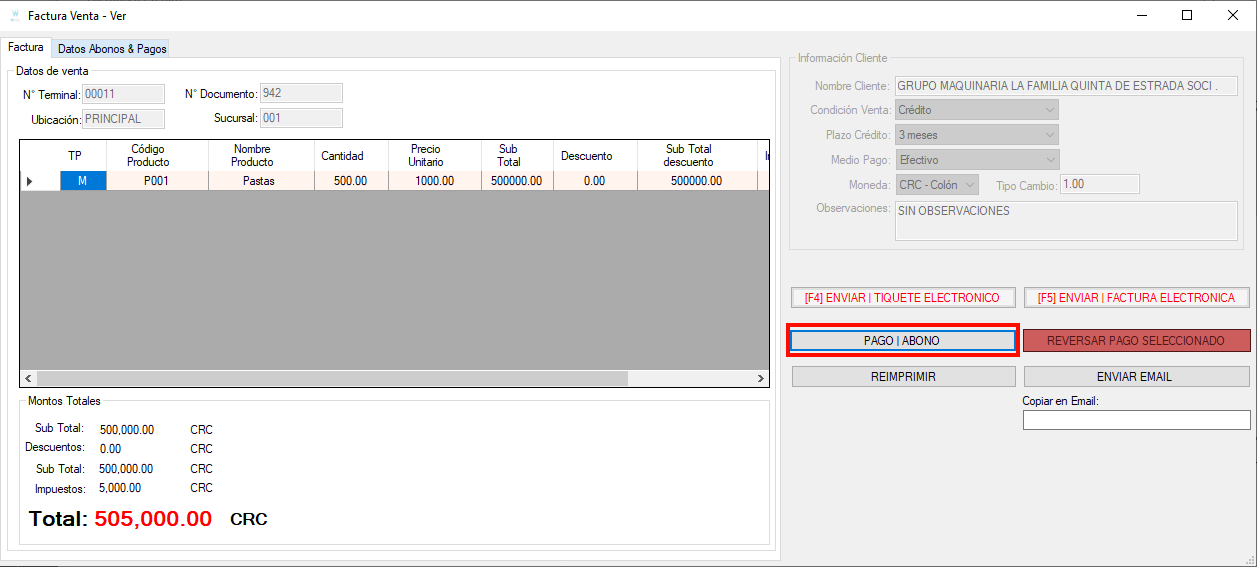
Task: Click the app icon in title bar
Action: [14, 16]
